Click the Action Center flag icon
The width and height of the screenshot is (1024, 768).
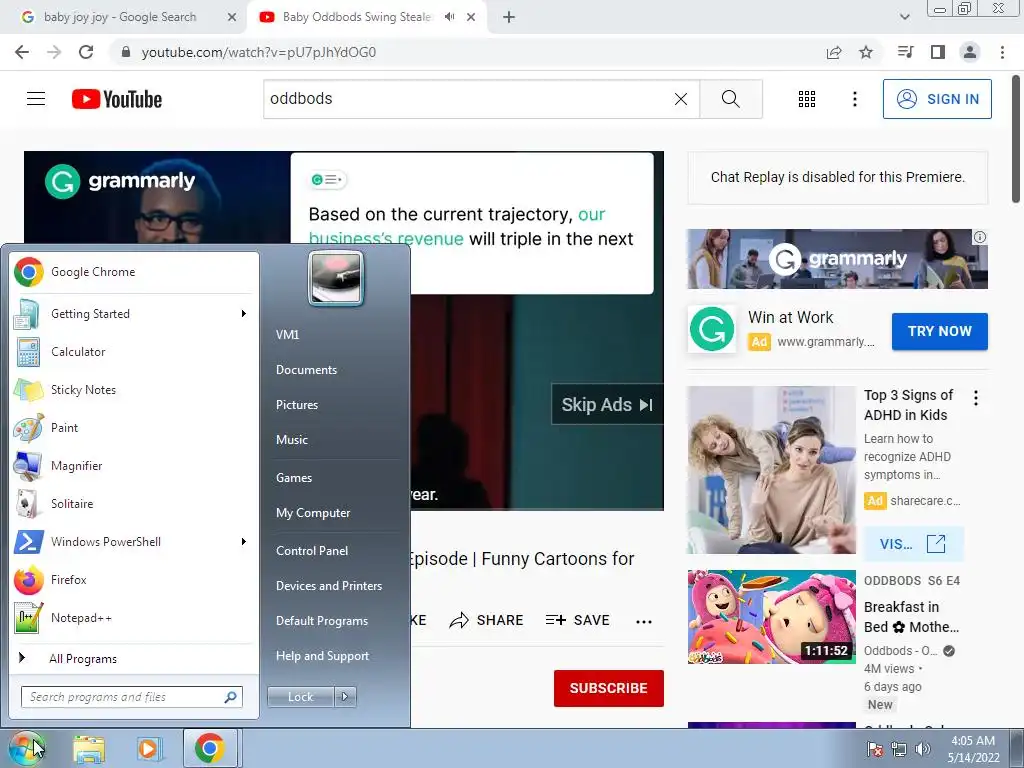[x=874, y=749]
